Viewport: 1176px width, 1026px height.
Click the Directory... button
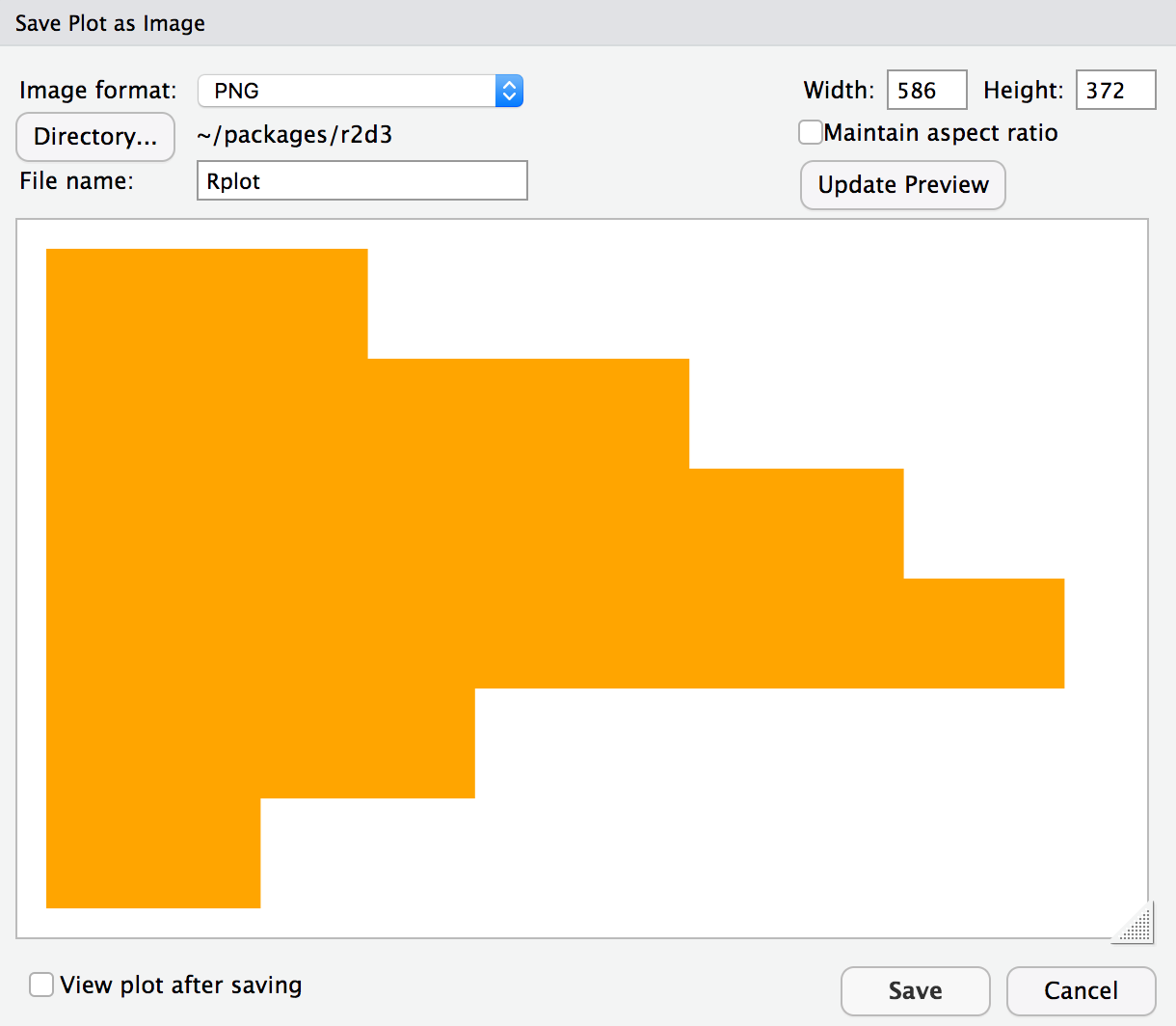pos(94,136)
